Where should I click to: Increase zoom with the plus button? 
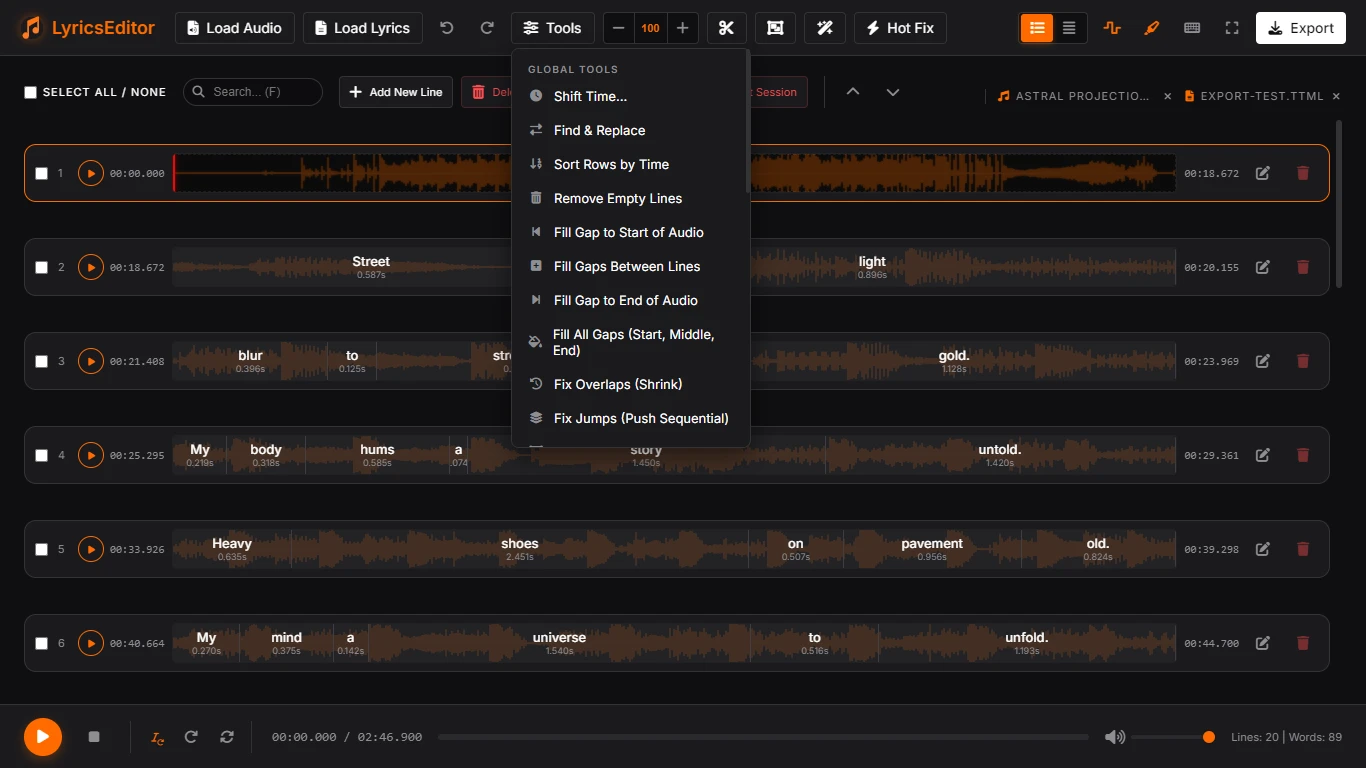tap(683, 28)
